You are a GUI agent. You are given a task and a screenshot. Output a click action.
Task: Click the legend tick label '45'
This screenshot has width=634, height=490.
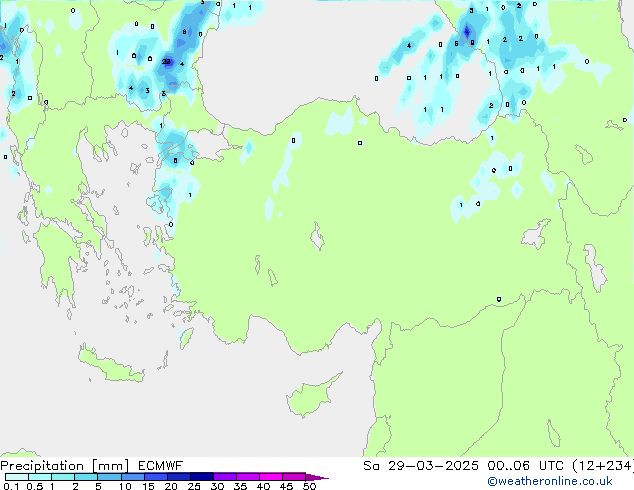286,486
